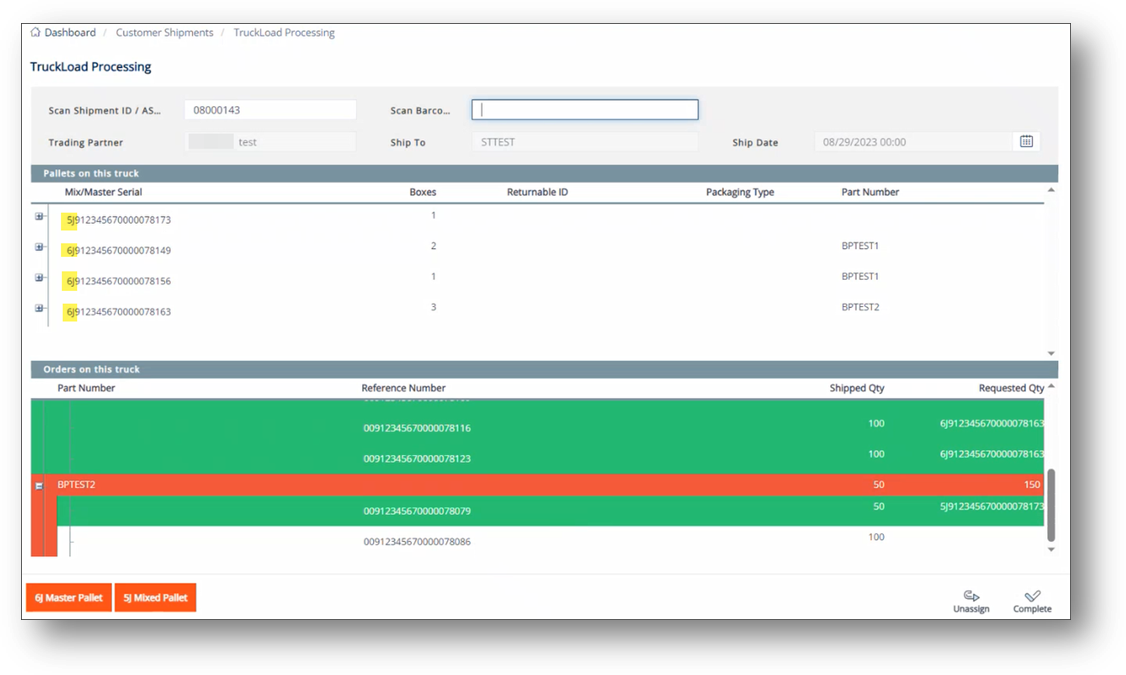Screen dimensions: 1126x675
Task: Expand pallet 6J912345670000078163 row
Action: (x=39, y=308)
